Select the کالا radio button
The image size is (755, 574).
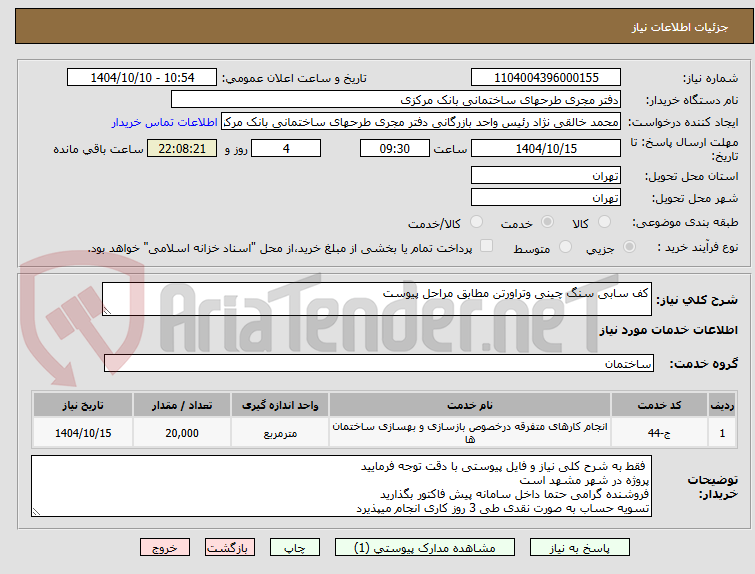click(x=604, y=222)
